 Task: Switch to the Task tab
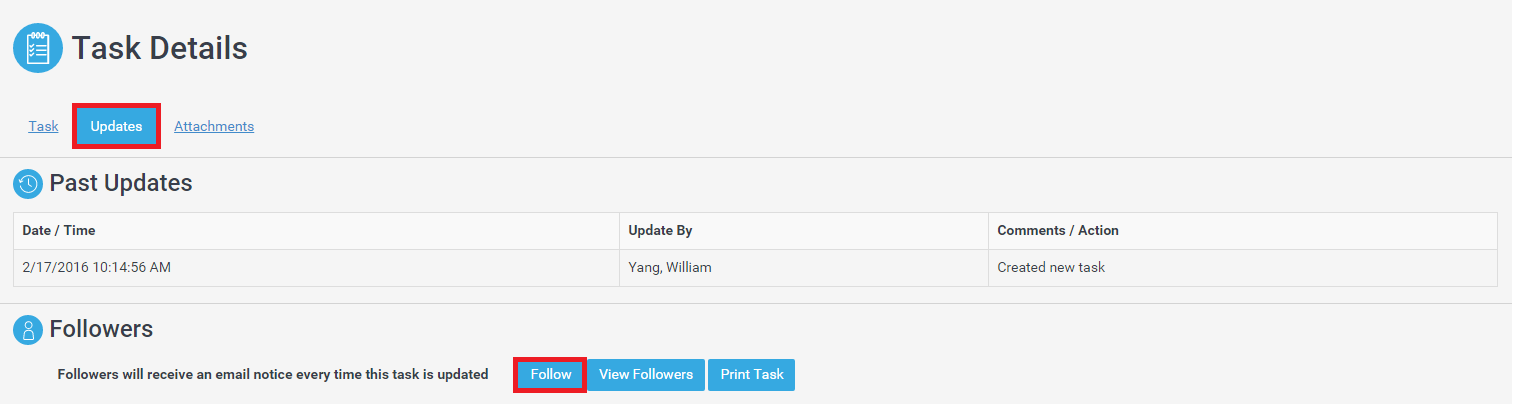click(x=43, y=126)
